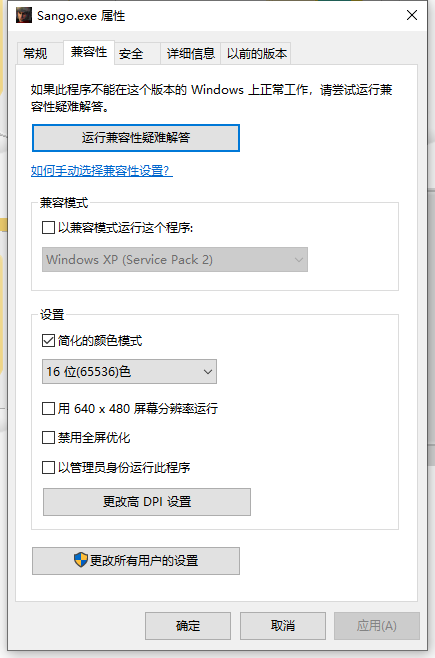This screenshot has width=435, height=658.
Task: Open 如何手动选择兼容性设置? link
Action: [102, 171]
